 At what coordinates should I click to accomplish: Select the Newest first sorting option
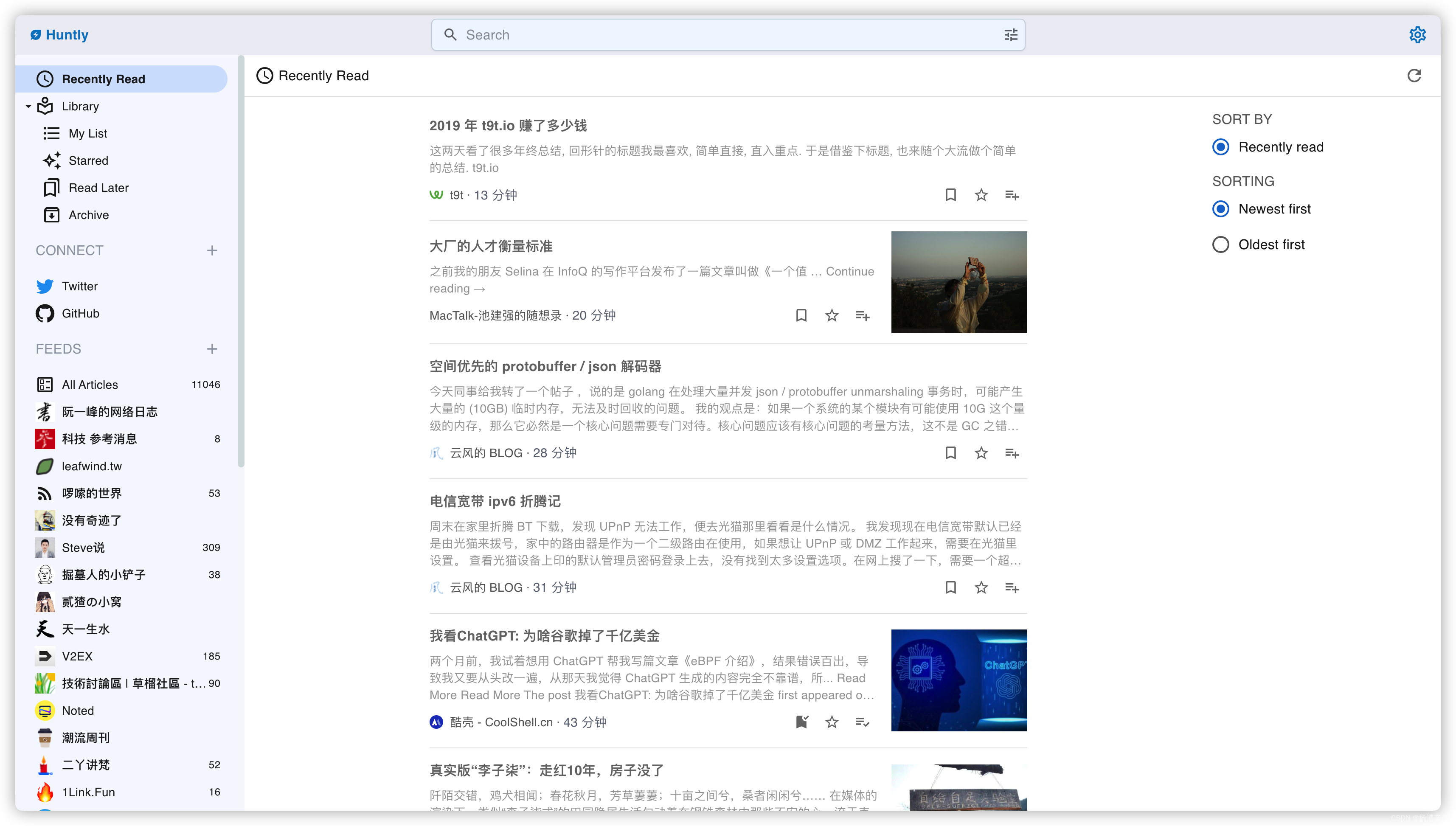tap(1220, 209)
